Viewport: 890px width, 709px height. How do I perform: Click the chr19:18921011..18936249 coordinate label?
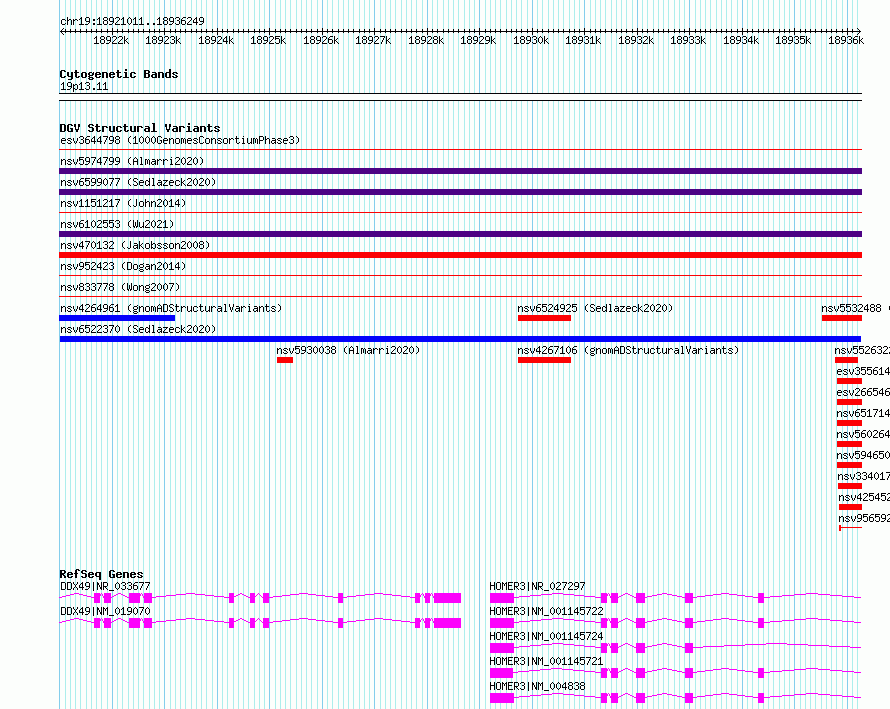(132, 21)
